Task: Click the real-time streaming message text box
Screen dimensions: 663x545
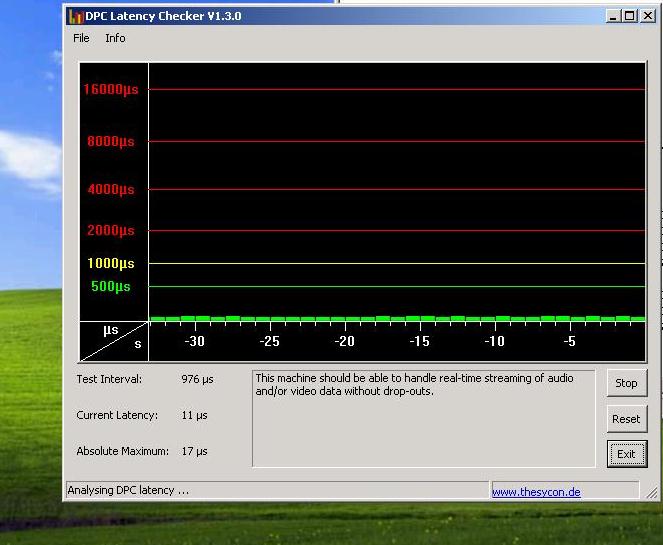Action: pos(424,419)
